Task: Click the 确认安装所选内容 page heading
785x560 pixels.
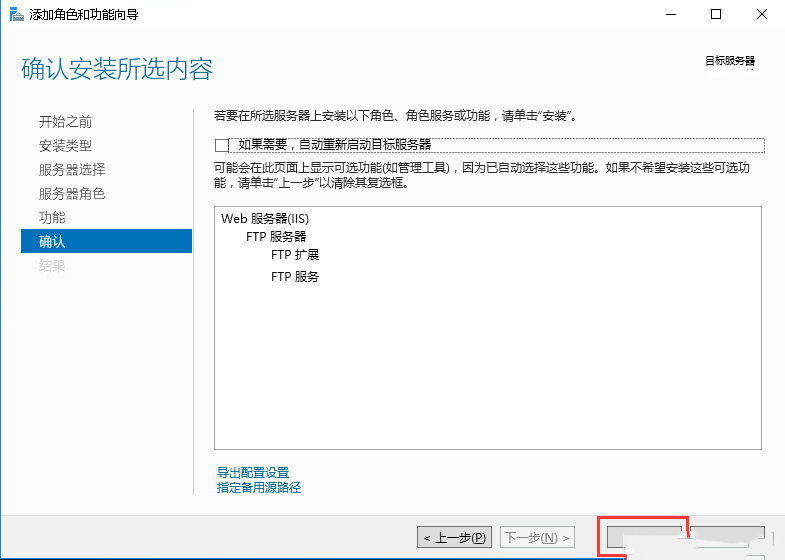Action: [x=117, y=69]
